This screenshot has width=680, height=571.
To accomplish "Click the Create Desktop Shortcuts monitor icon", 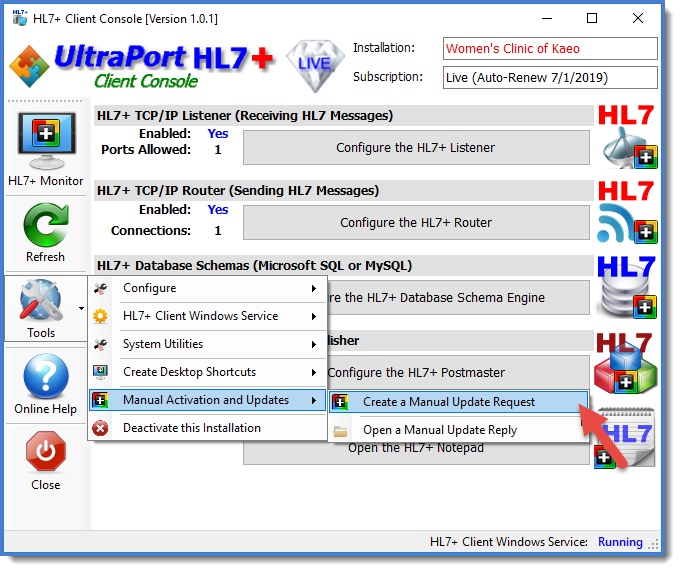I will [x=100, y=372].
